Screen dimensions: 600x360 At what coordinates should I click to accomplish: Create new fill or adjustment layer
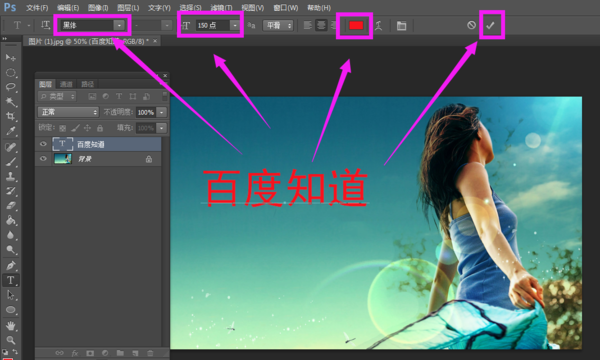105,353
